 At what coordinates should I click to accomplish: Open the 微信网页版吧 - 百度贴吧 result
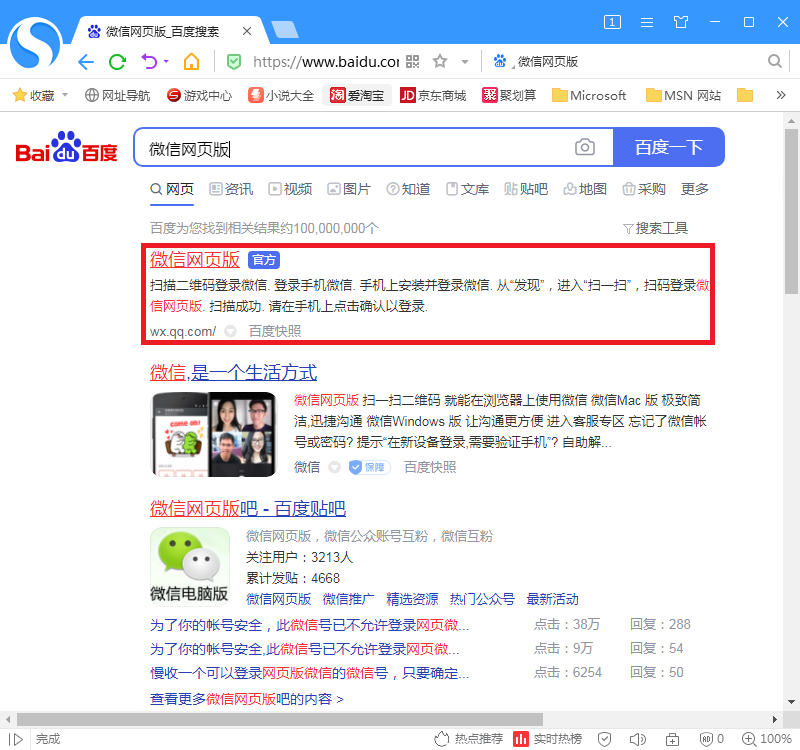[x=248, y=509]
